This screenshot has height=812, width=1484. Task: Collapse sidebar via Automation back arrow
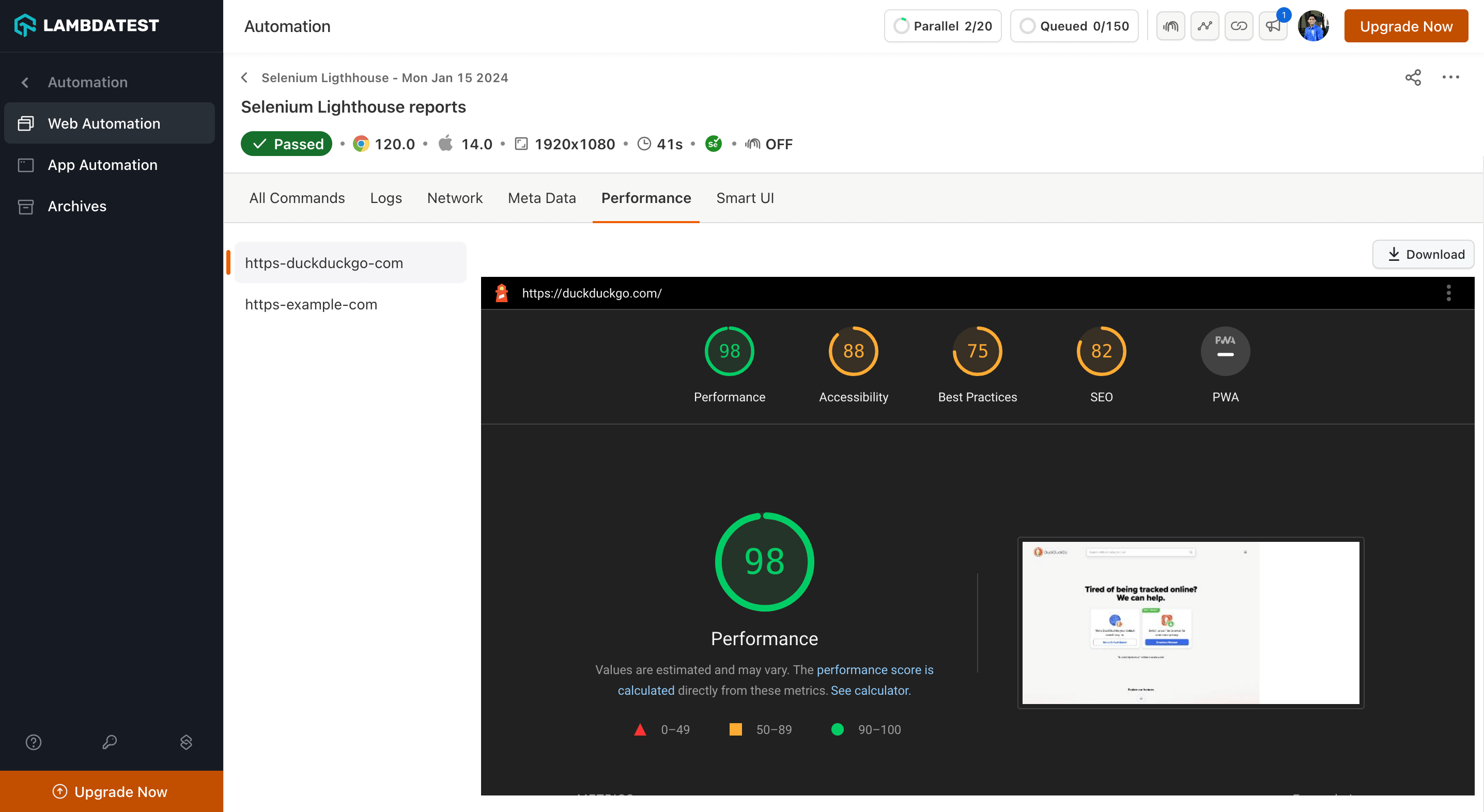(25, 82)
